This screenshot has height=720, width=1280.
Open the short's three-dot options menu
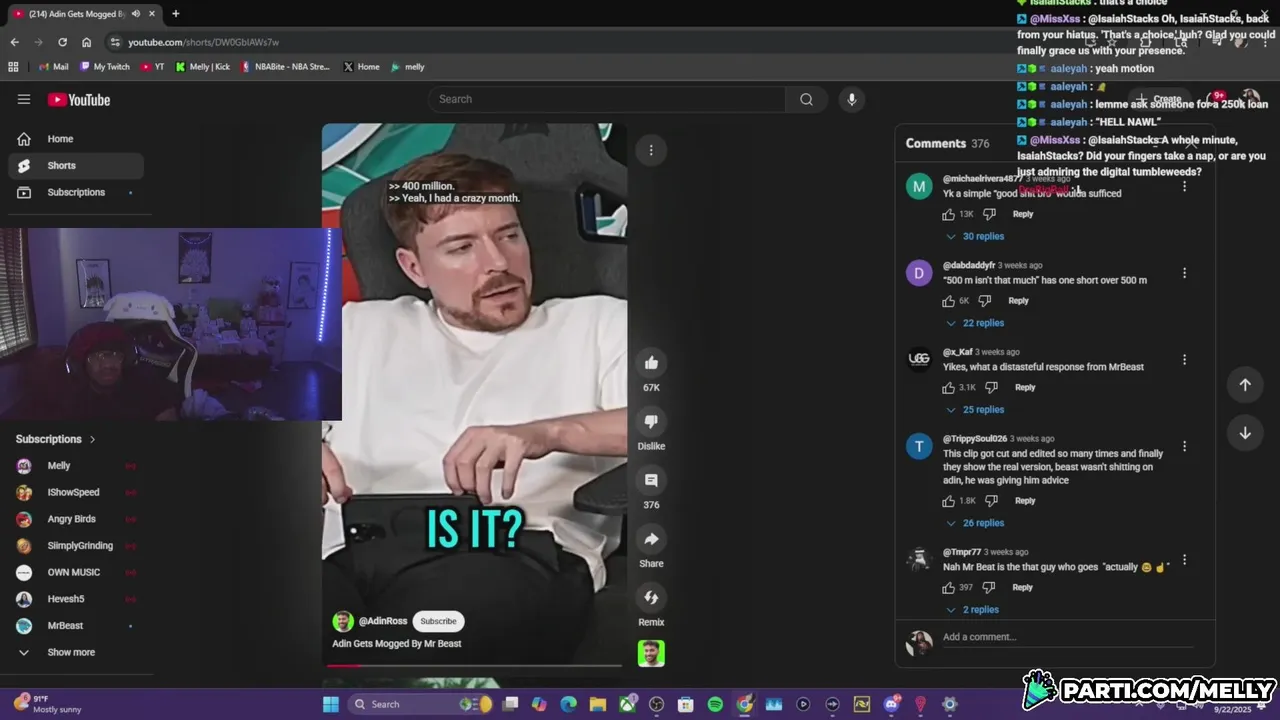tap(651, 150)
